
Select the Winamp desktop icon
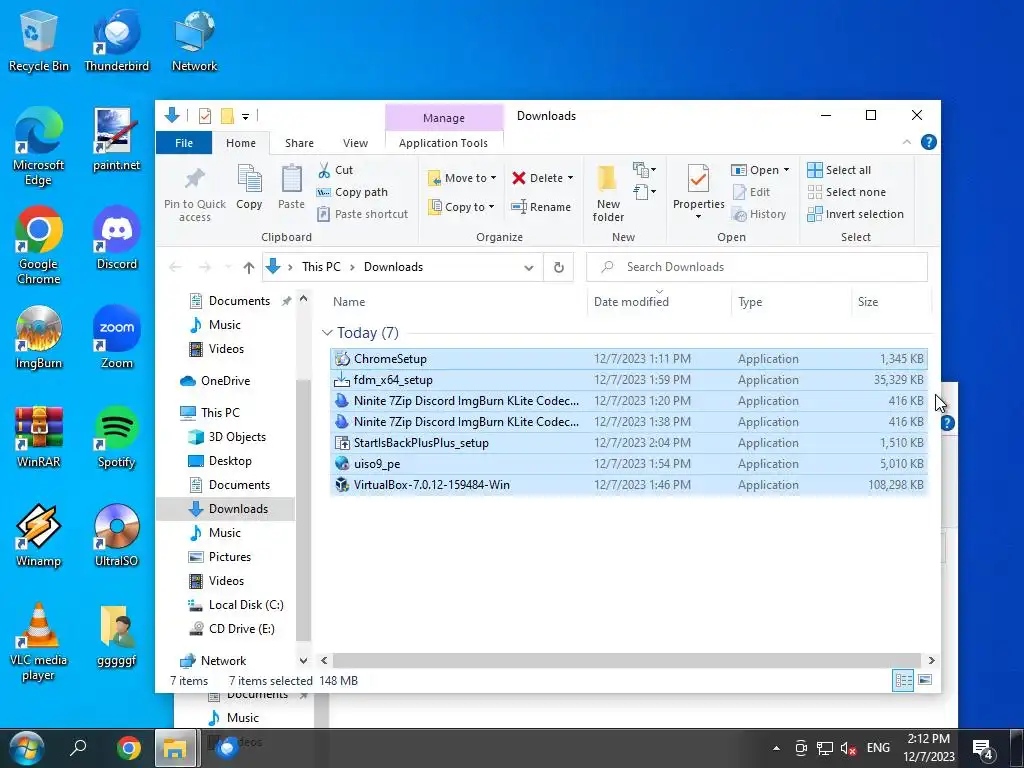[39, 534]
